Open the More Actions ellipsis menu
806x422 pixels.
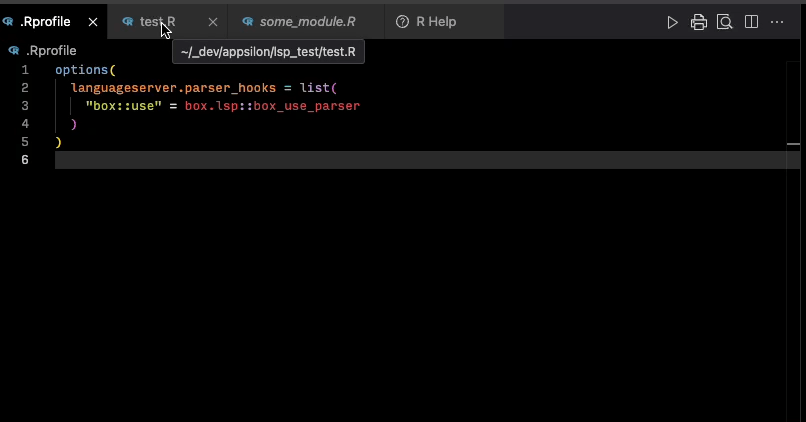click(x=778, y=22)
